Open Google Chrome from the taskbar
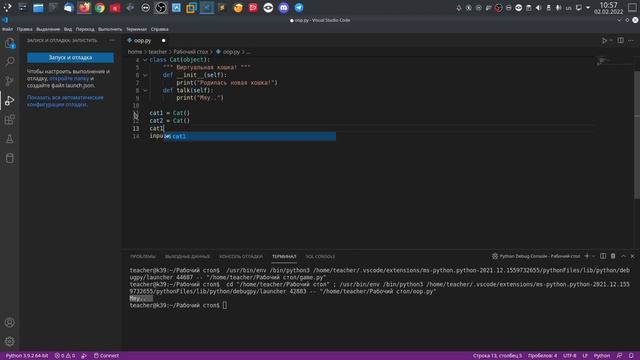 (100, 7)
